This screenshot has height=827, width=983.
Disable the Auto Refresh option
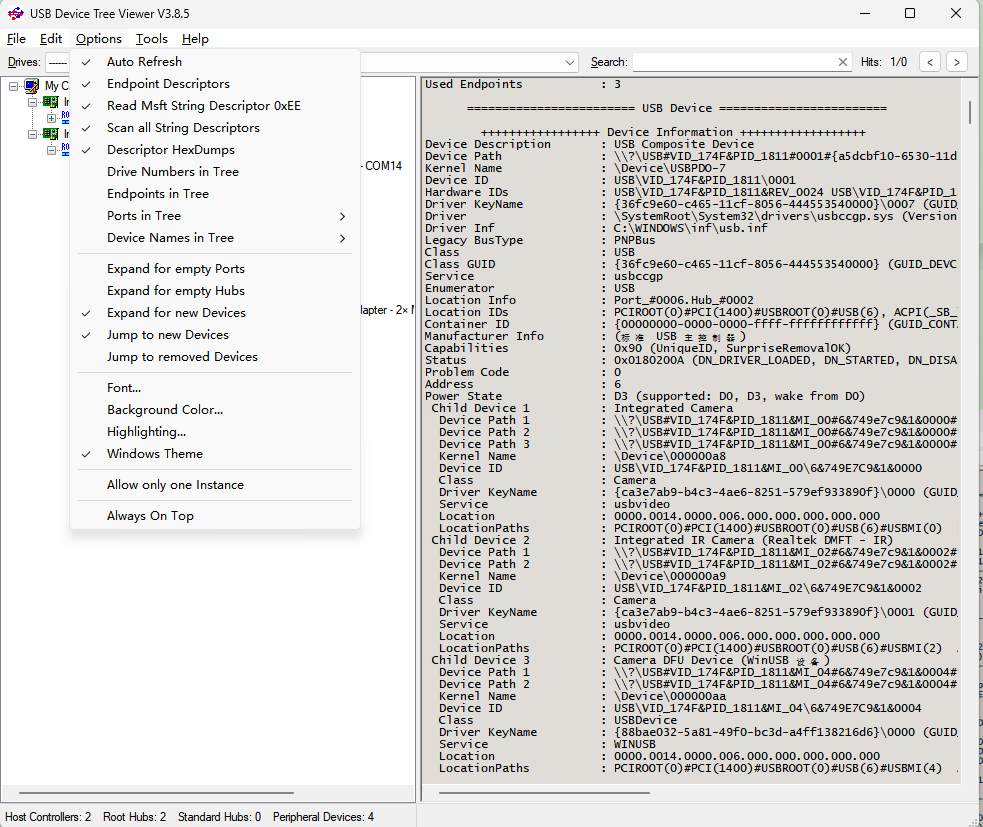144,62
